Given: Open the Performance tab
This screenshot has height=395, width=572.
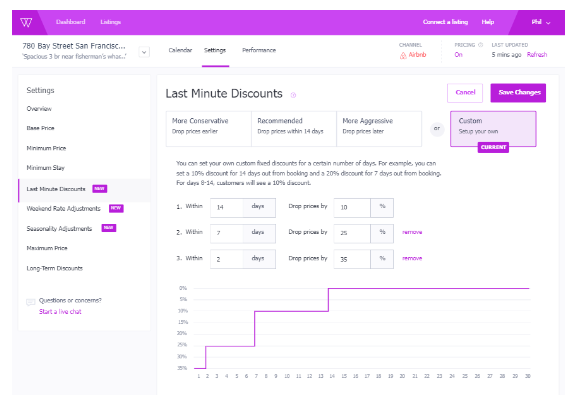Looking at the screenshot, I should (259, 50).
